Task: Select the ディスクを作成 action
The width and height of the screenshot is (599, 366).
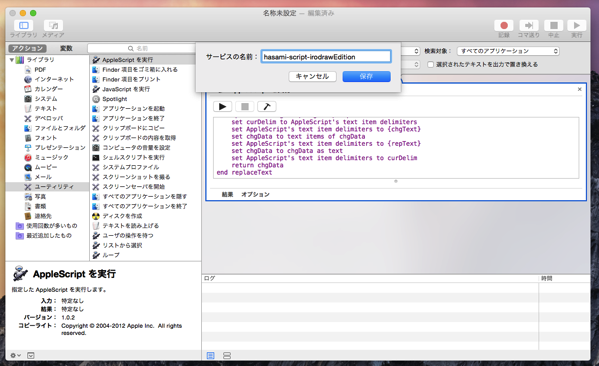Action: click(122, 216)
